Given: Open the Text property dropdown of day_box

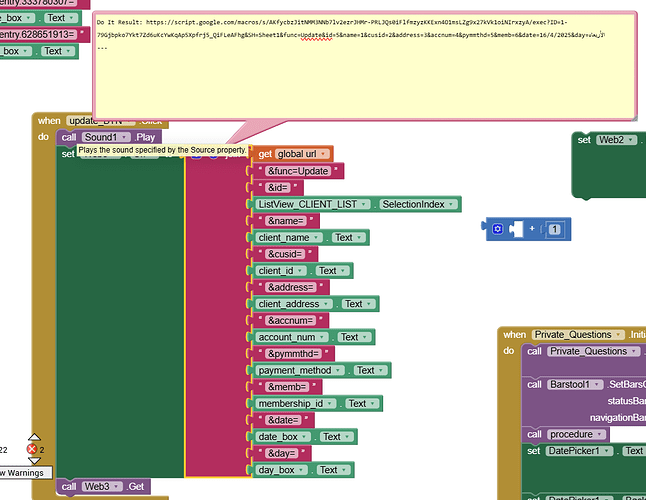Looking at the screenshot, I should (x=344, y=470).
